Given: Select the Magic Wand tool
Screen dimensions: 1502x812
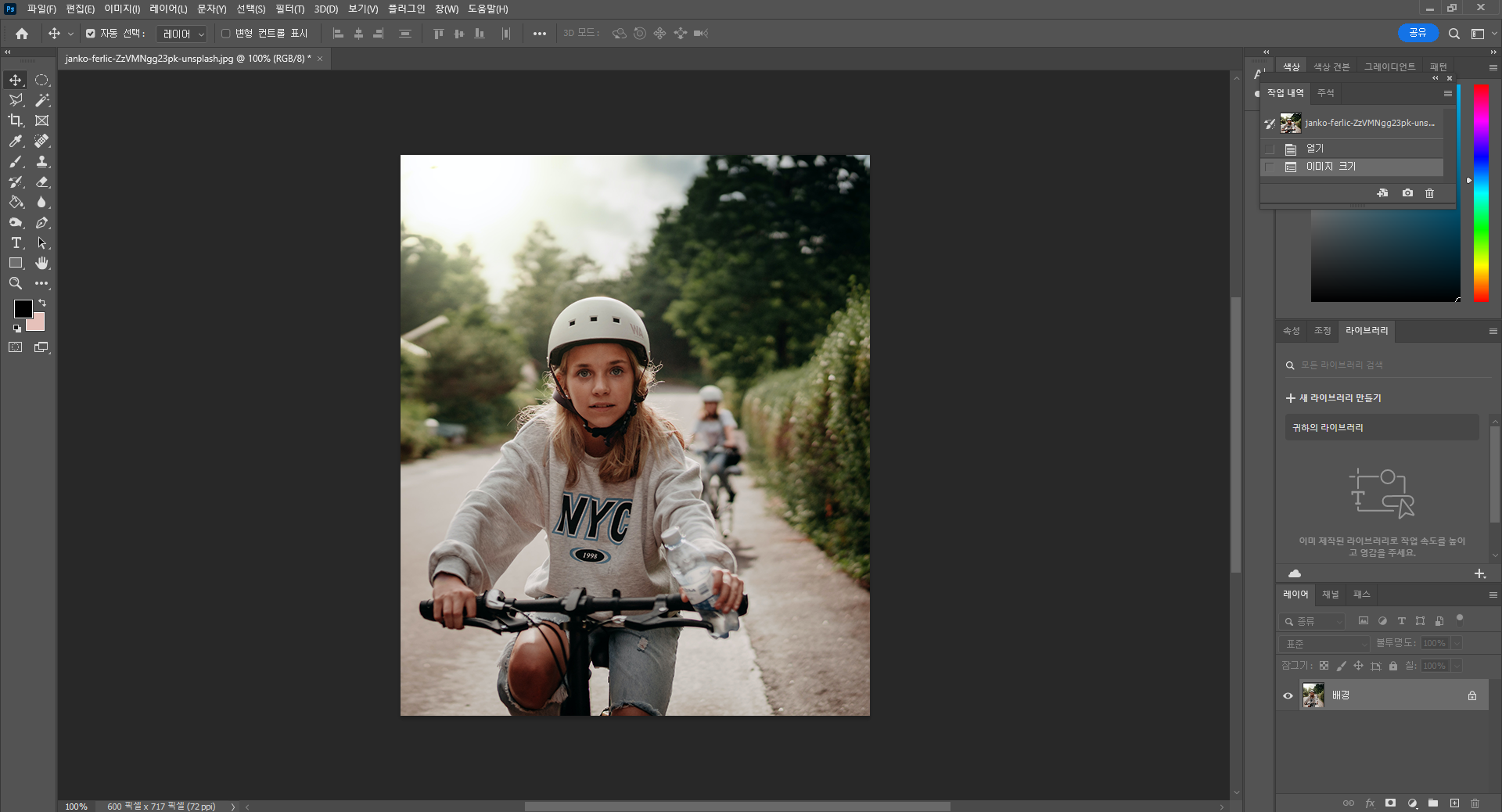Looking at the screenshot, I should pyautogui.click(x=42, y=100).
